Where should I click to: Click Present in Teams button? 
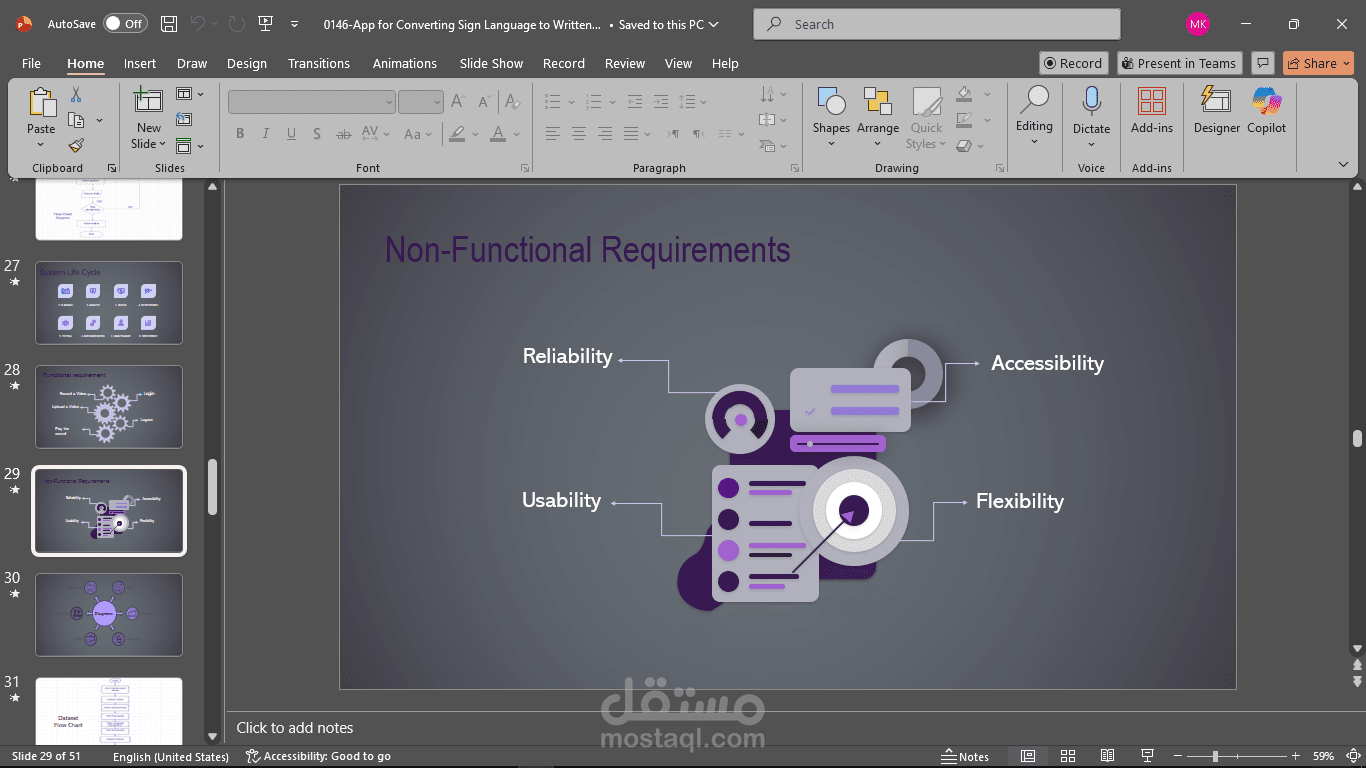click(x=1179, y=63)
